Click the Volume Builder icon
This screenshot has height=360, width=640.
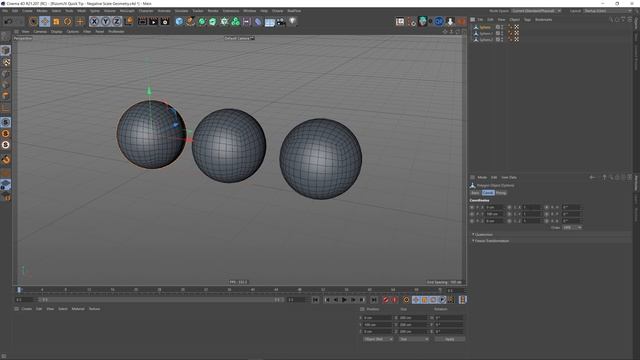[x=236, y=21]
